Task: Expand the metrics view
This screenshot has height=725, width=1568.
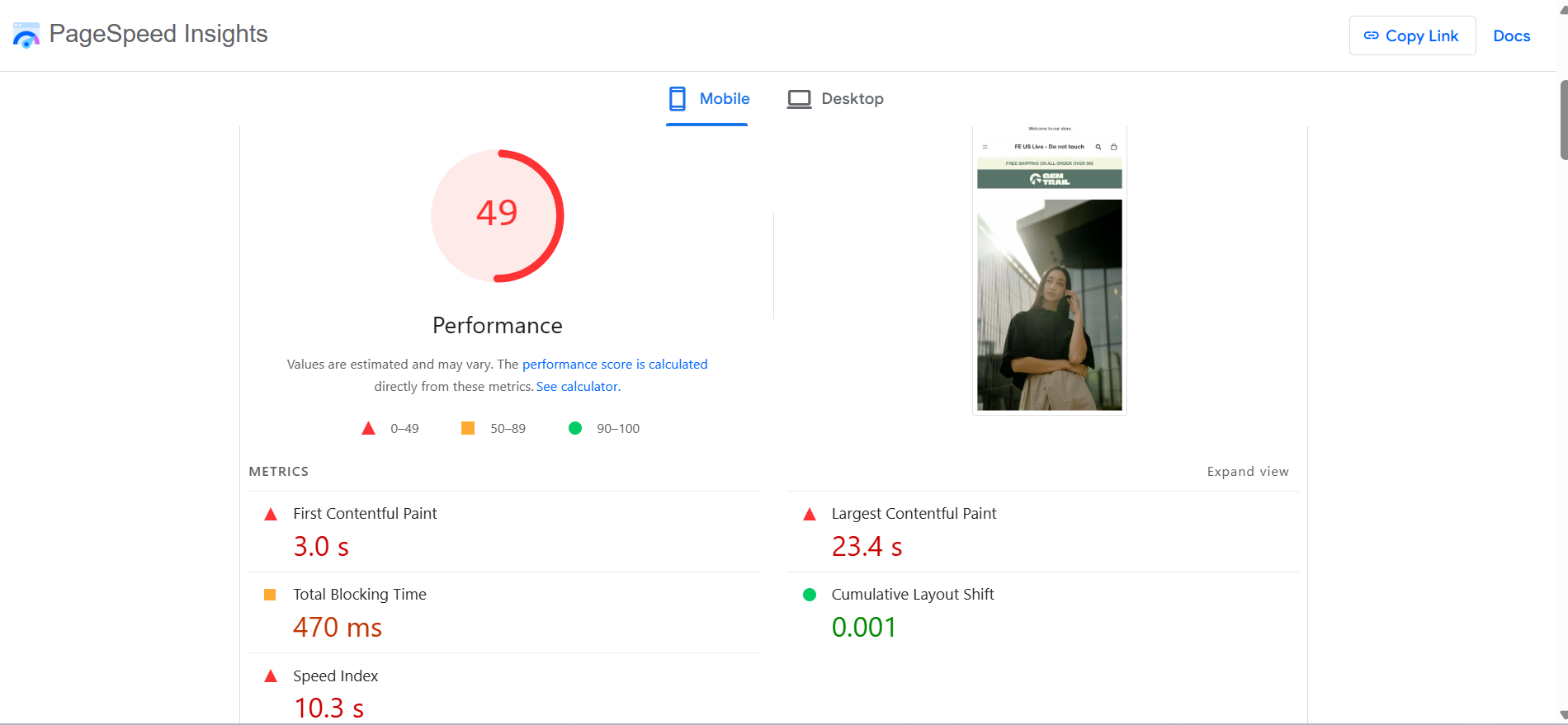Action: [1247, 472]
